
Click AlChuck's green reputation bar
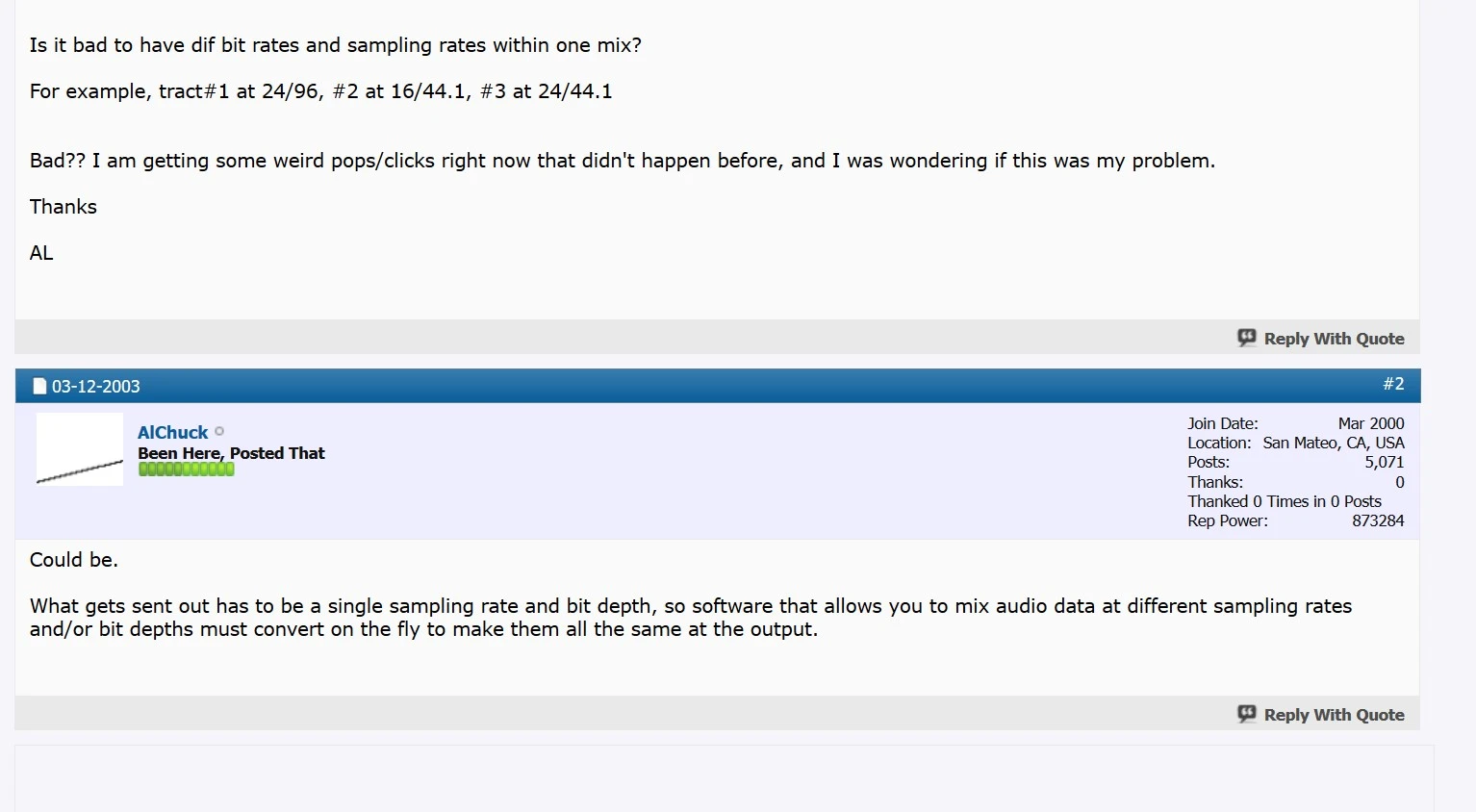click(186, 469)
